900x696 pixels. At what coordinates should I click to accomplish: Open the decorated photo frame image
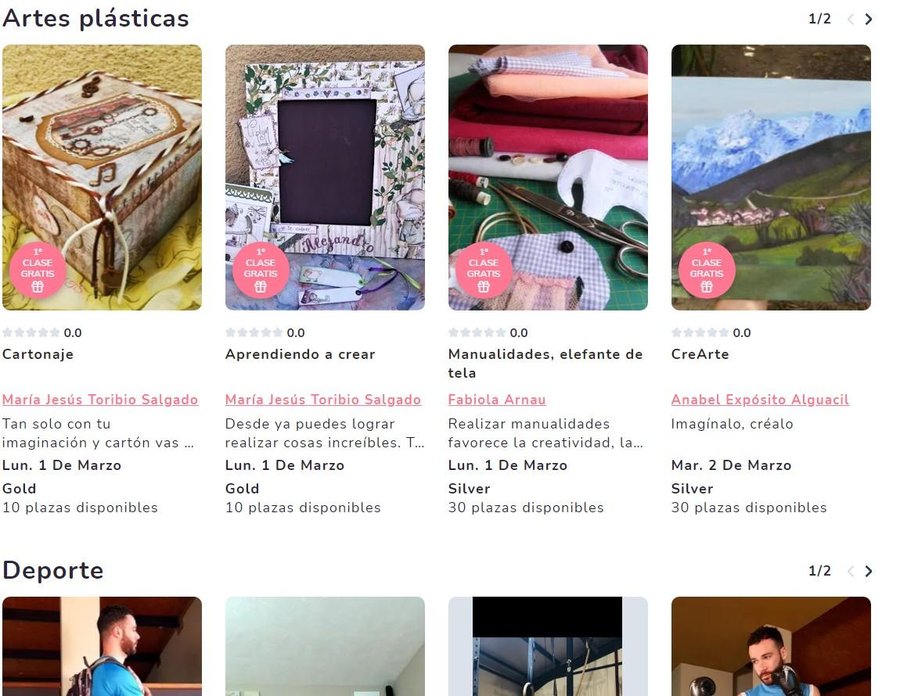[325, 177]
